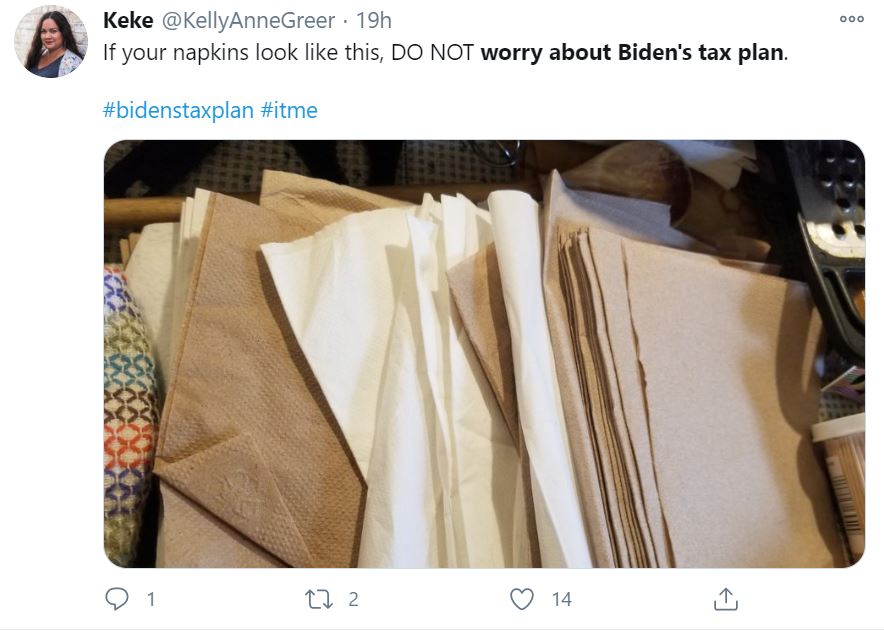Like the tweet with the heart icon
This screenshot has width=884, height=636.
(521, 599)
